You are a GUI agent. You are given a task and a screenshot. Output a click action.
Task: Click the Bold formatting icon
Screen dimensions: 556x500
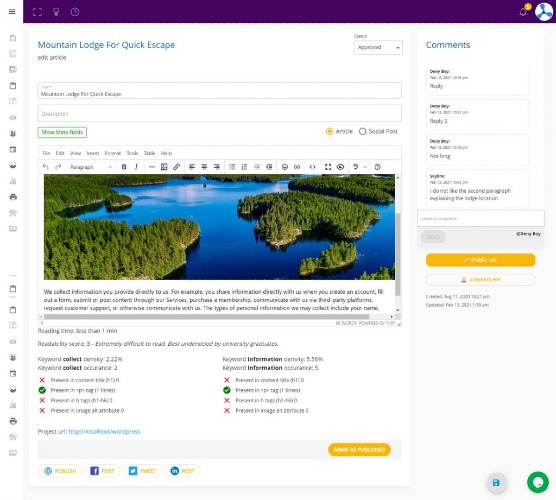pyautogui.click(x=124, y=167)
